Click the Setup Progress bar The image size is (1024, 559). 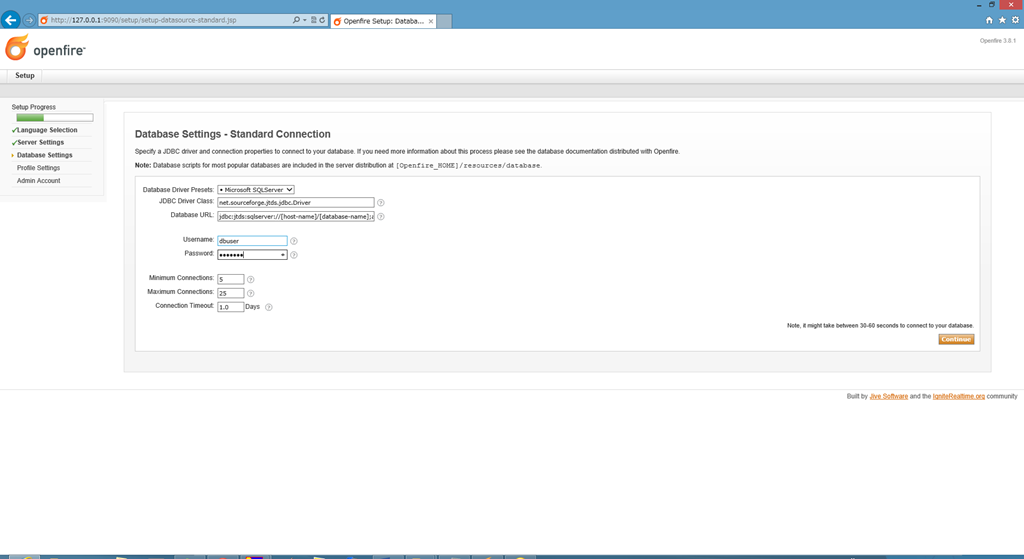click(x=55, y=118)
